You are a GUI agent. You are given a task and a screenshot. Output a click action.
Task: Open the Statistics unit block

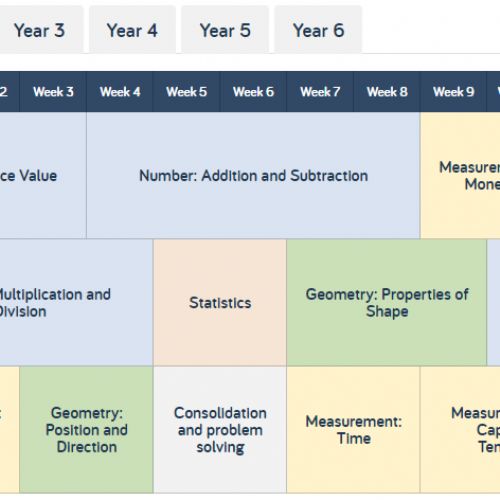point(220,303)
